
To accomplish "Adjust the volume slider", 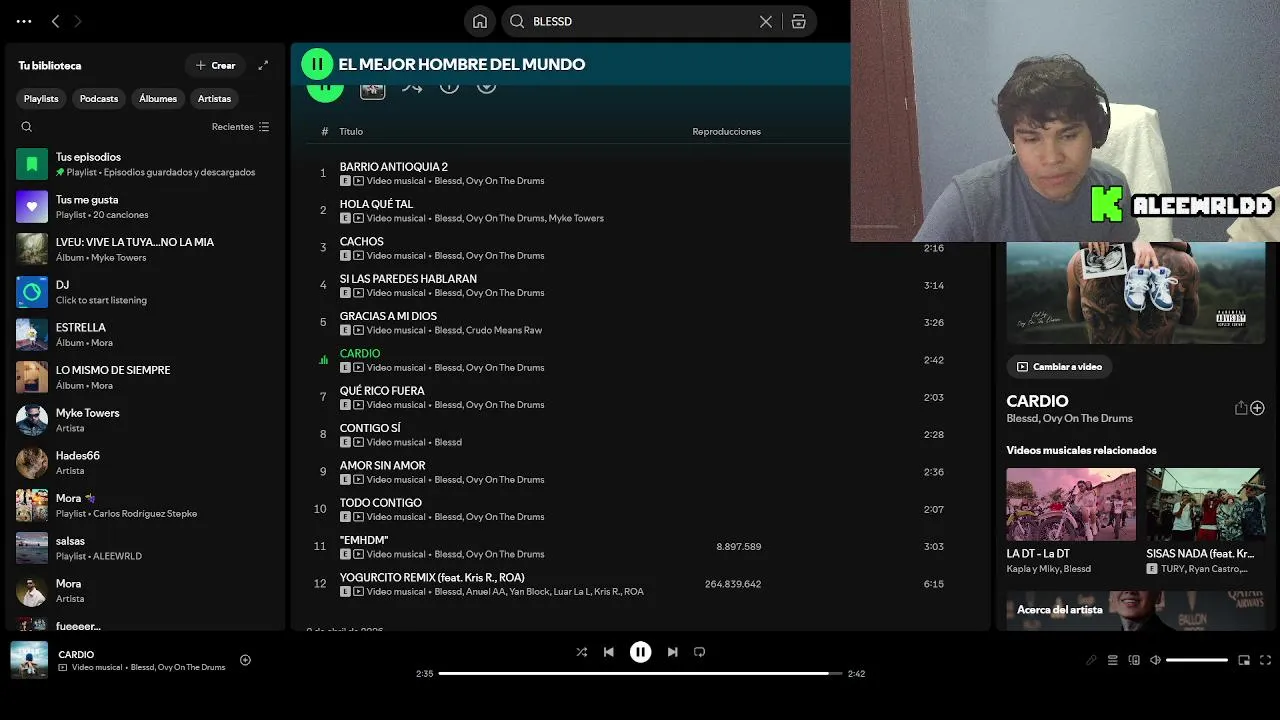I will click(1197, 660).
